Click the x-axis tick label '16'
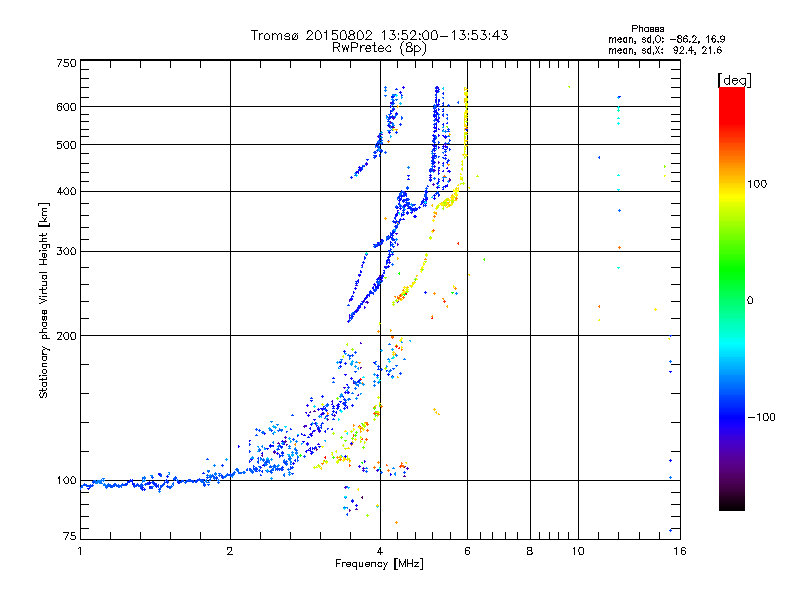The image size is (800, 600). (680, 551)
